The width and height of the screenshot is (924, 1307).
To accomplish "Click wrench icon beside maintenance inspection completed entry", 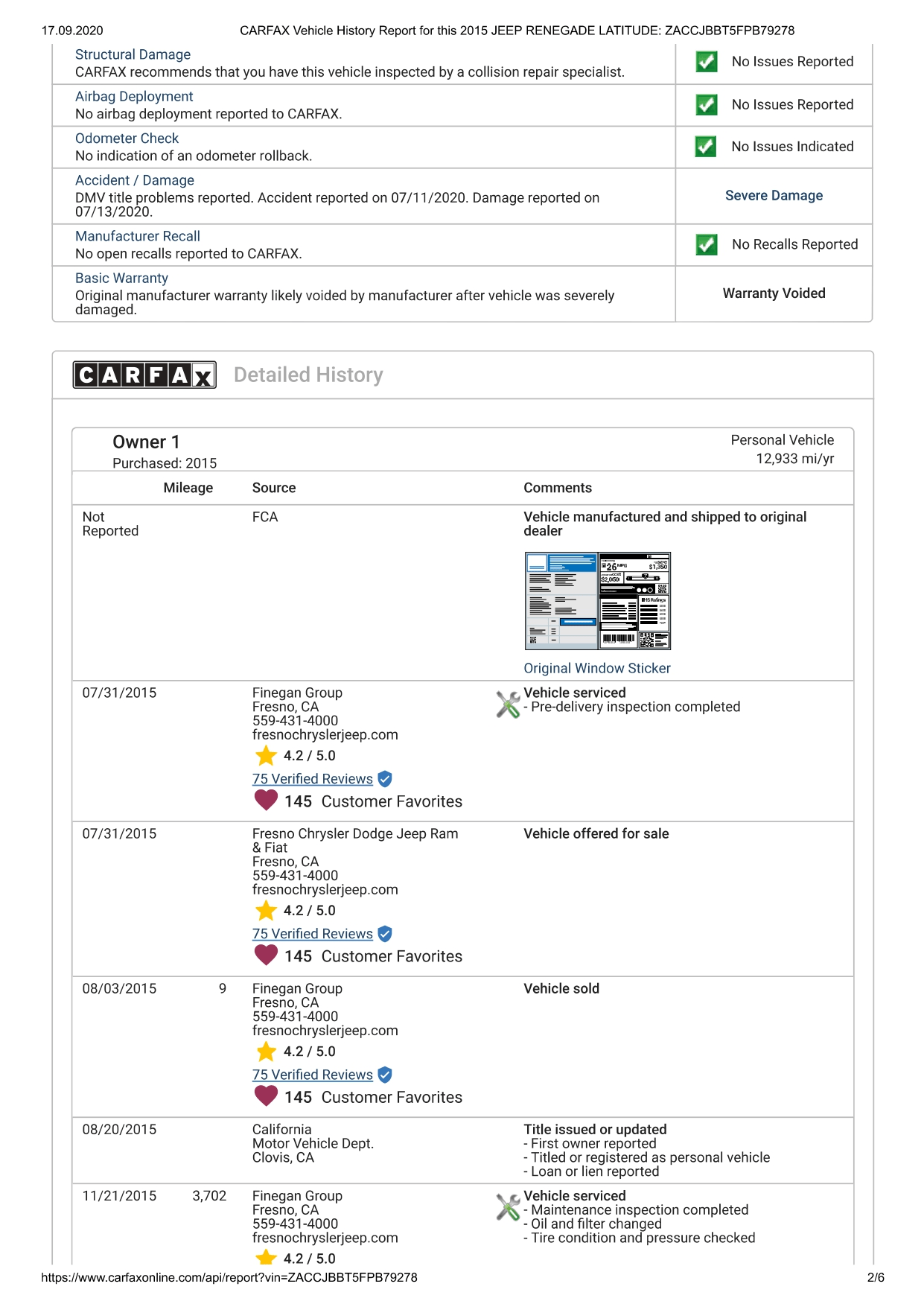I will 508,1207.
